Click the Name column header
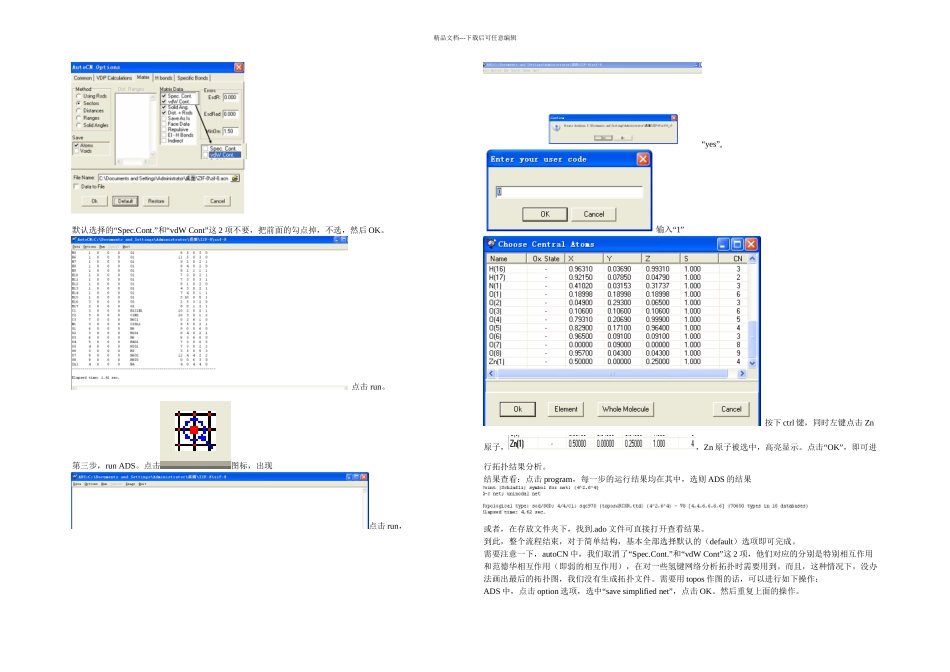The image size is (950, 672). (x=507, y=259)
